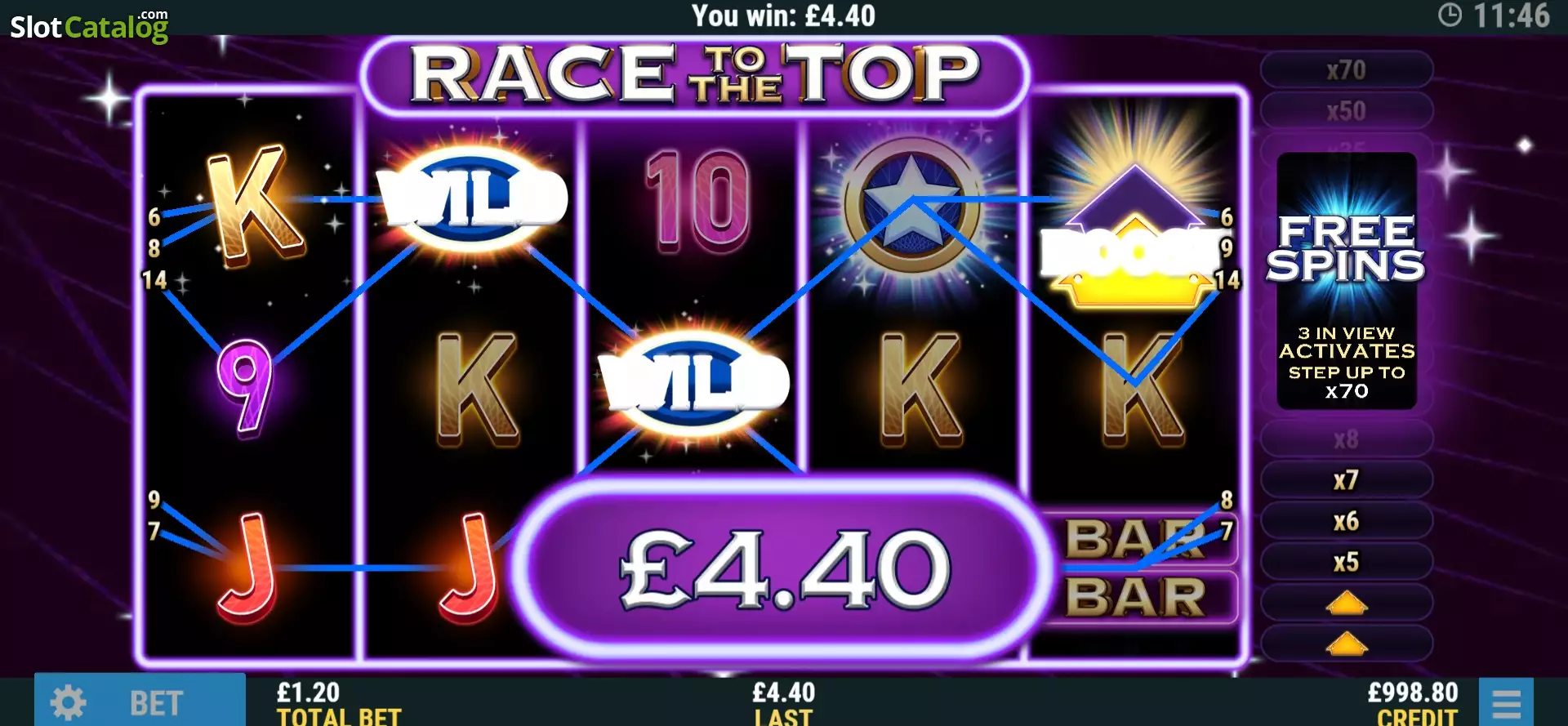Click the red J symbol on reel one
This screenshot has height=726, width=1568.
click(247, 566)
